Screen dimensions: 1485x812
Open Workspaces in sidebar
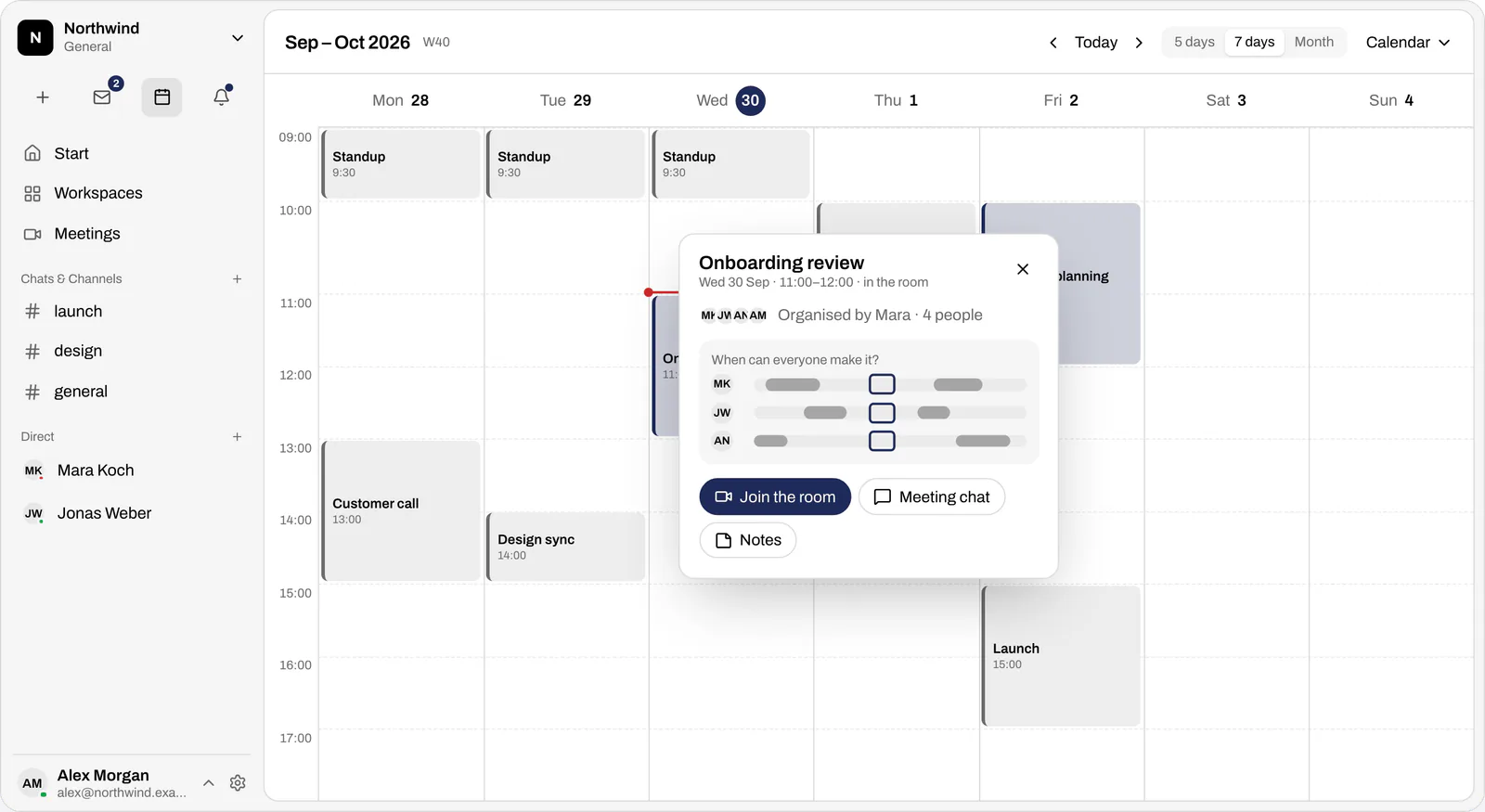pos(132,194)
